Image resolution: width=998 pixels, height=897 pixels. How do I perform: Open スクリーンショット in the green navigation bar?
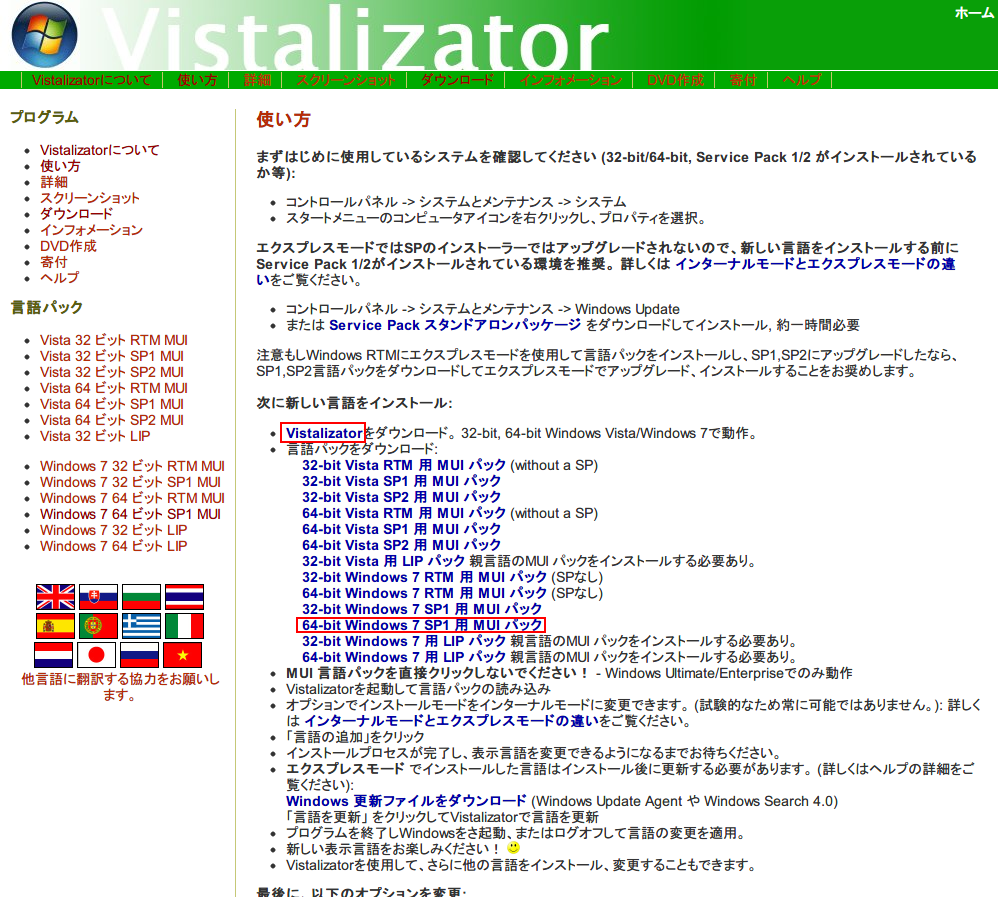(346, 80)
